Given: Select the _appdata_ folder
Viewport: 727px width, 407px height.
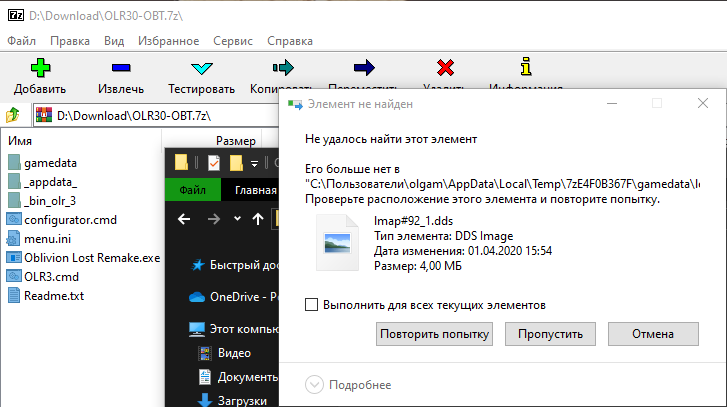Looking at the screenshot, I should pyautogui.click(x=42, y=182).
